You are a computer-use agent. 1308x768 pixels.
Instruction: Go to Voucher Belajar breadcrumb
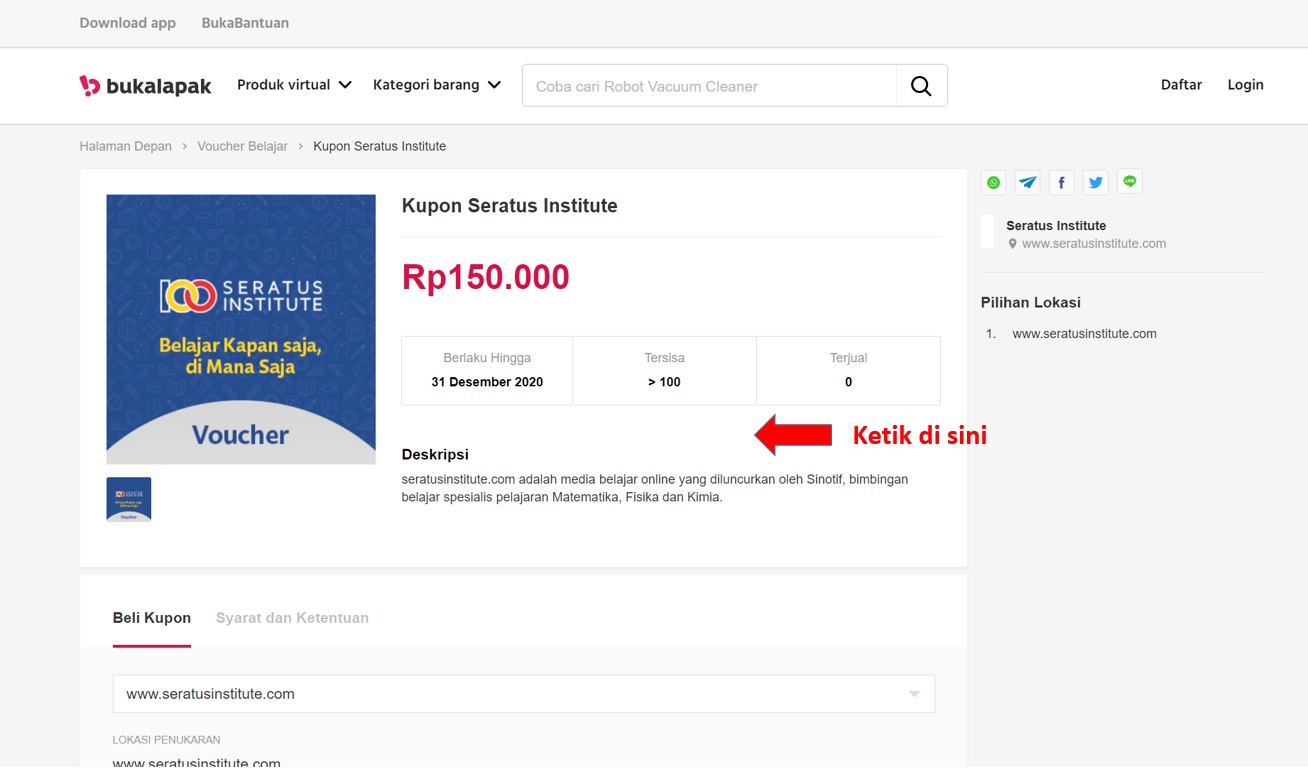coord(242,146)
